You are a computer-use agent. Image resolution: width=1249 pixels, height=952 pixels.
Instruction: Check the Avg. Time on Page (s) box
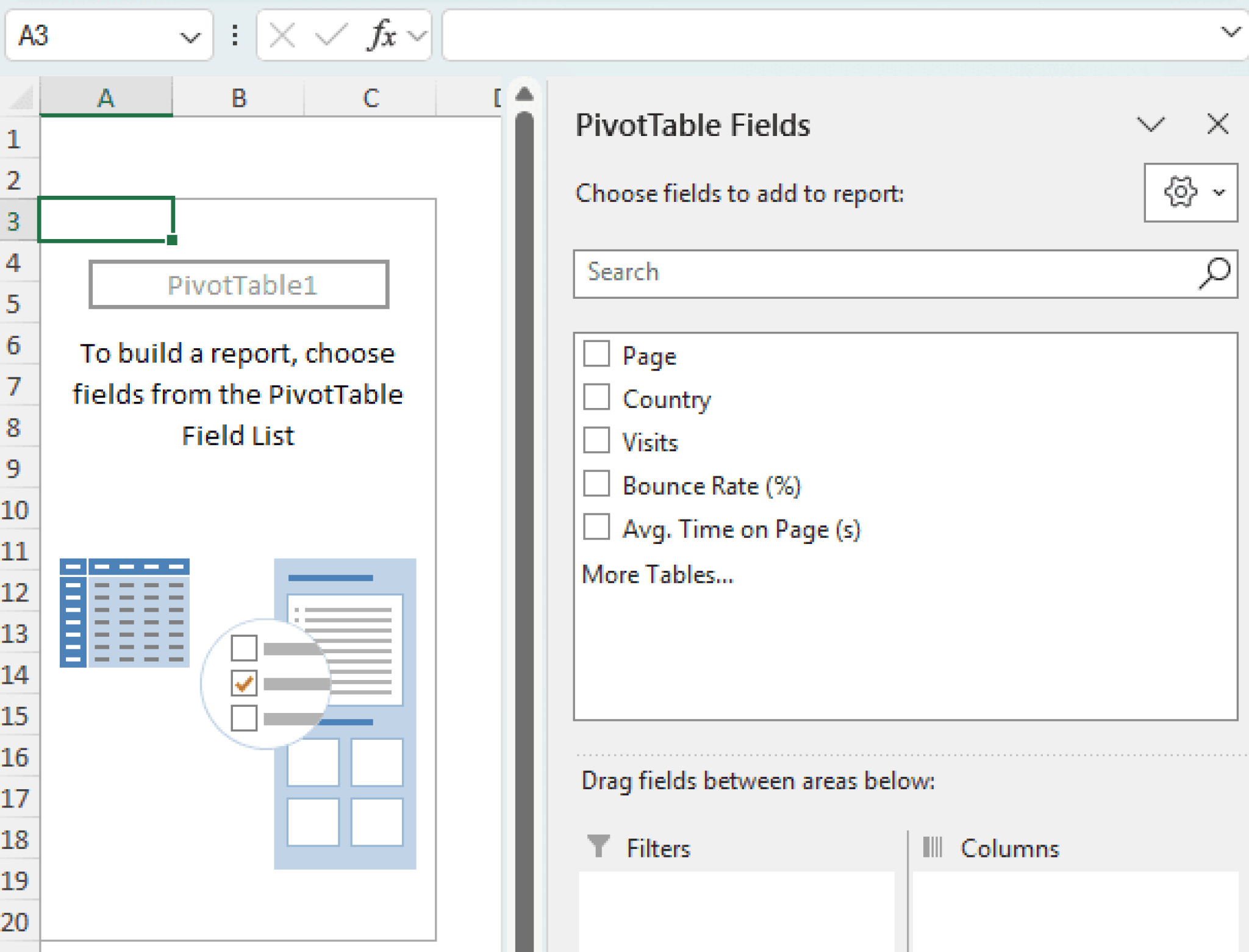(x=596, y=527)
